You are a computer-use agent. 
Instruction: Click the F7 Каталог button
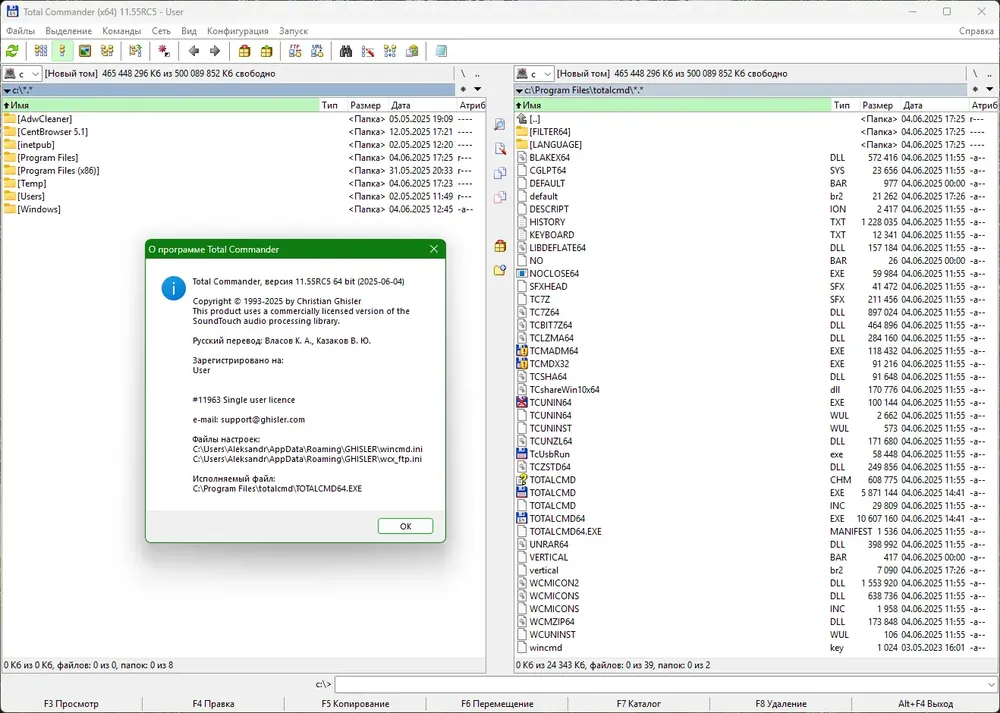tap(638, 703)
